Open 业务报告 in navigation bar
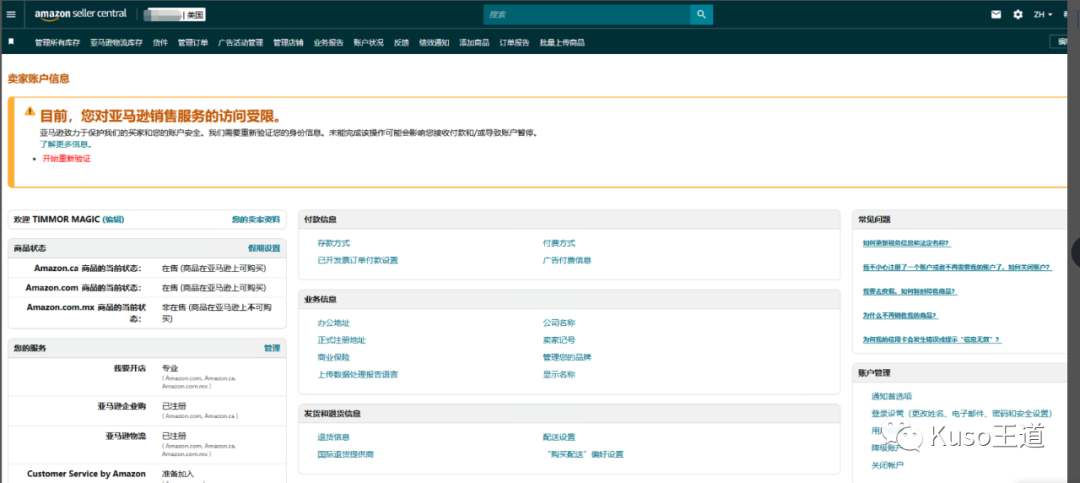The width and height of the screenshot is (1080, 483). pos(329,43)
